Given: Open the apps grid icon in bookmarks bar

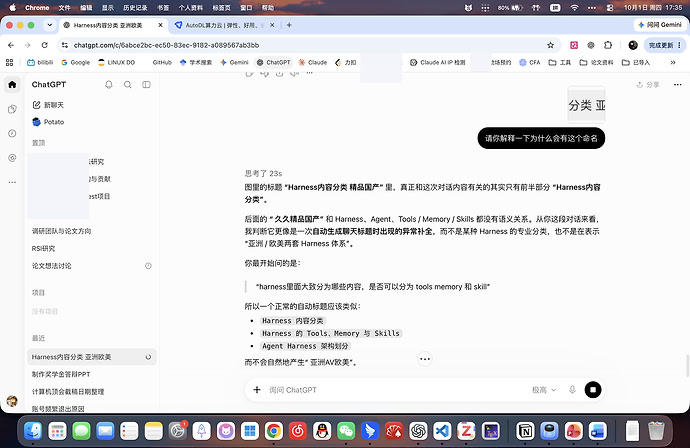Looking at the screenshot, I should pyautogui.click(x=9, y=62).
